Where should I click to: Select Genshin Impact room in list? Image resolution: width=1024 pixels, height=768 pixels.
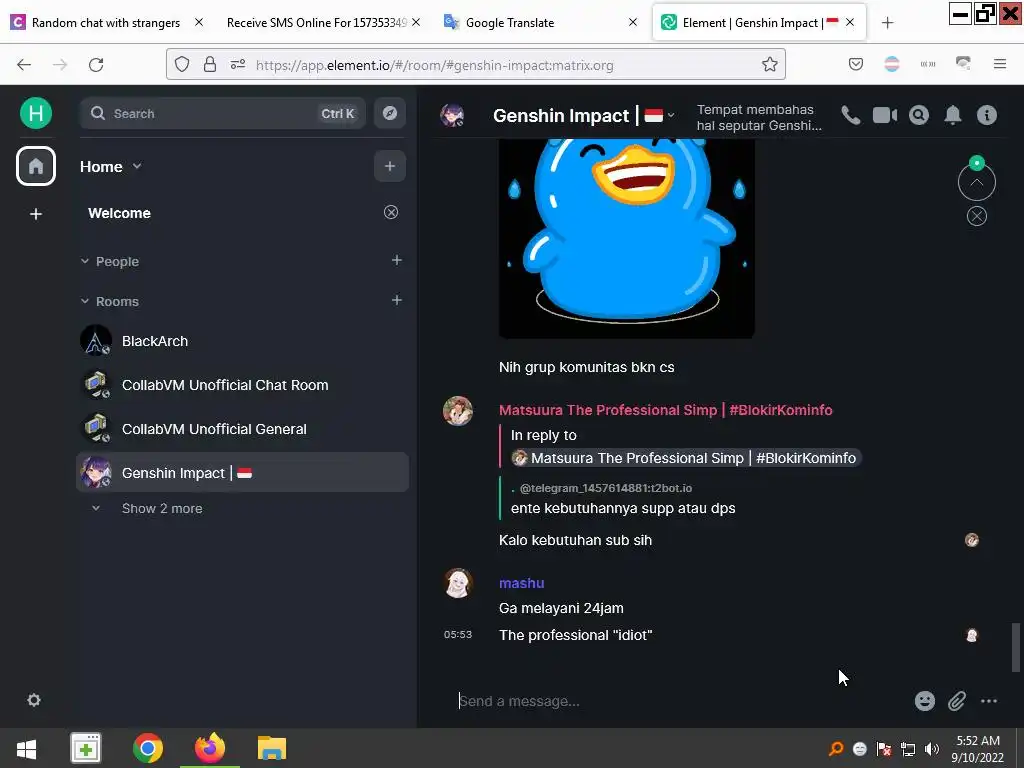point(242,472)
